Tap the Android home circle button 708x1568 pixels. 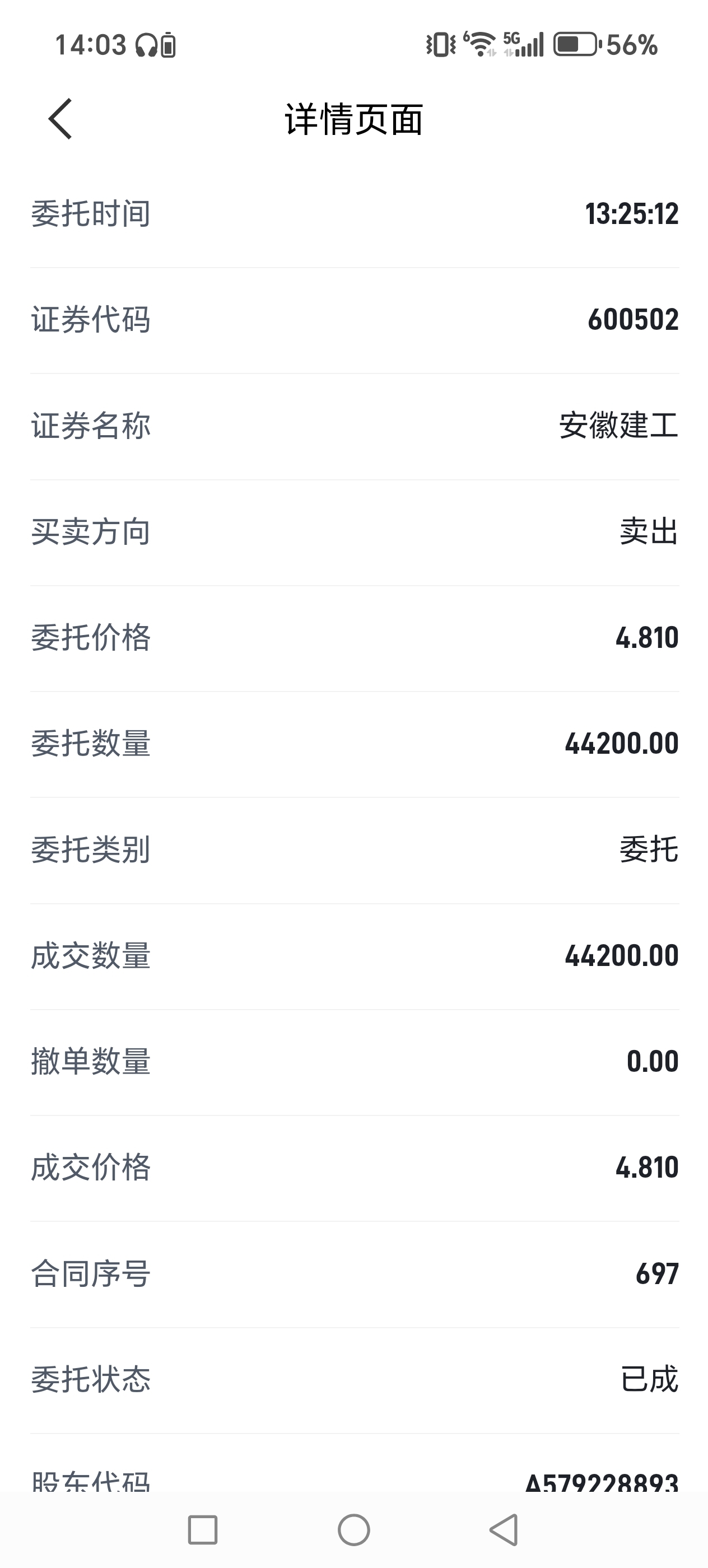coord(353,1530)
